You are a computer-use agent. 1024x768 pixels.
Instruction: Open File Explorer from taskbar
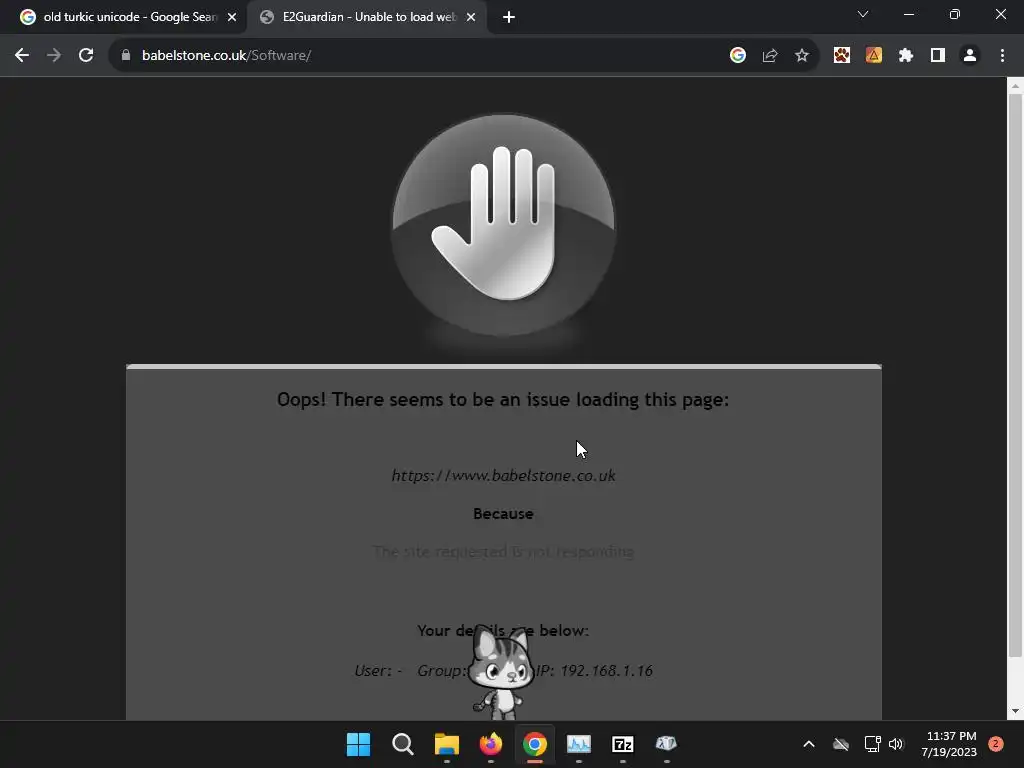coord(447,744)
